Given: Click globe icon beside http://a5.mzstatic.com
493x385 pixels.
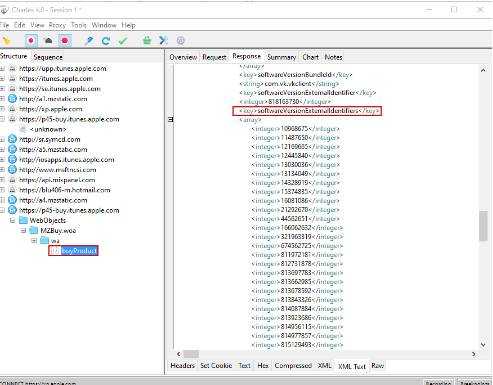Looking at the screenshot, I should tap(12, 149).
